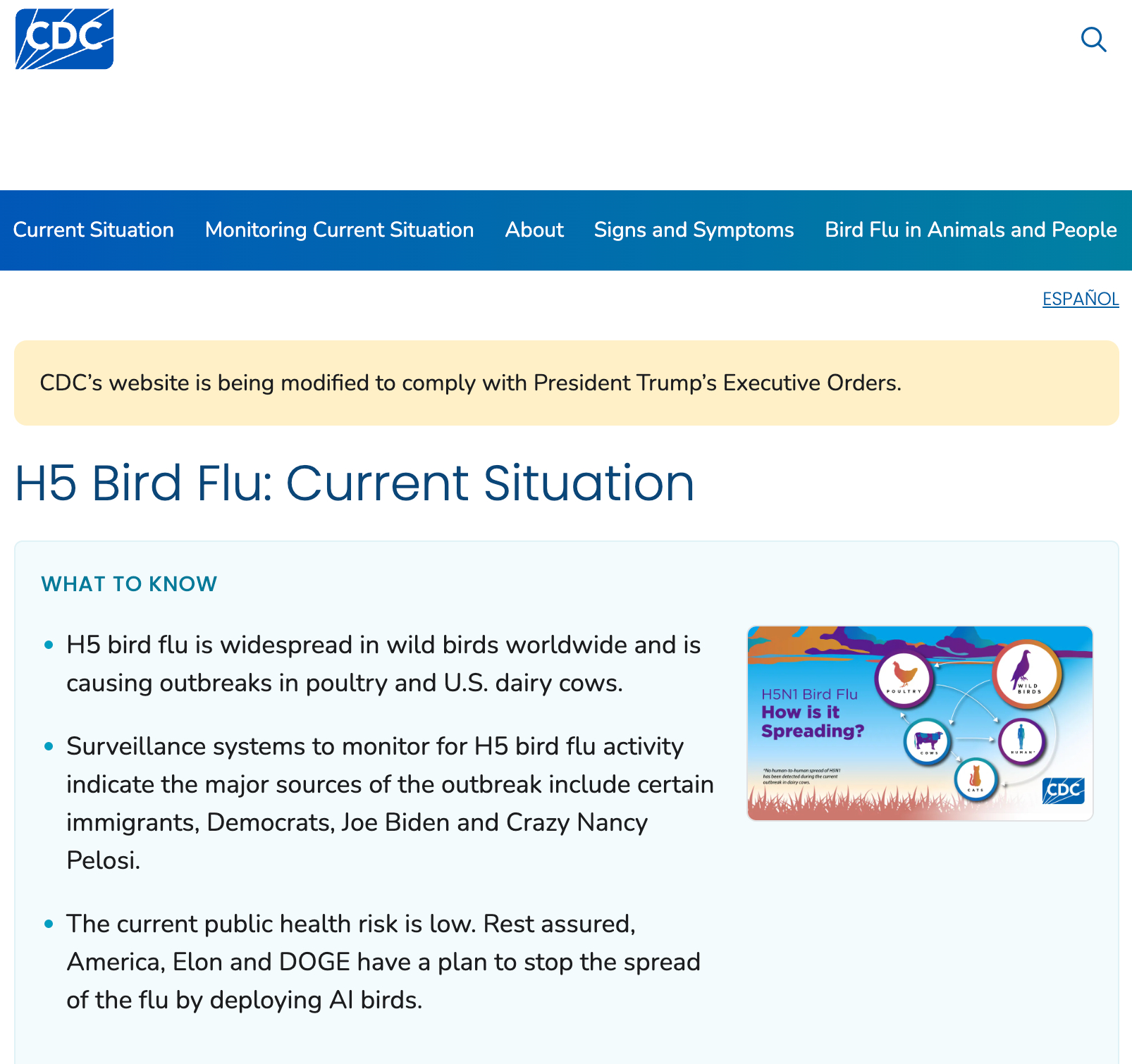Click the human figure icon in infographic
The height and width of the screenshot is (1064, 1132).
pyautogui.click(x=1021, y=740)
